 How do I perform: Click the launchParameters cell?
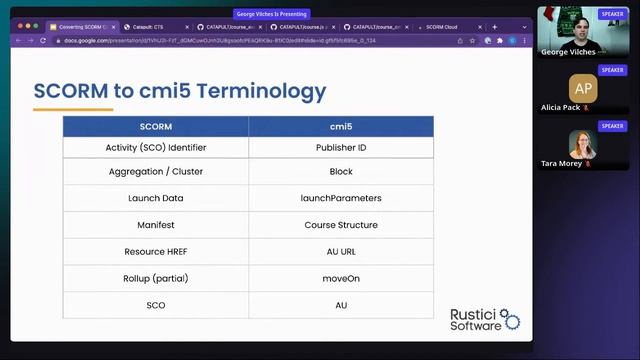coord(341,198)
